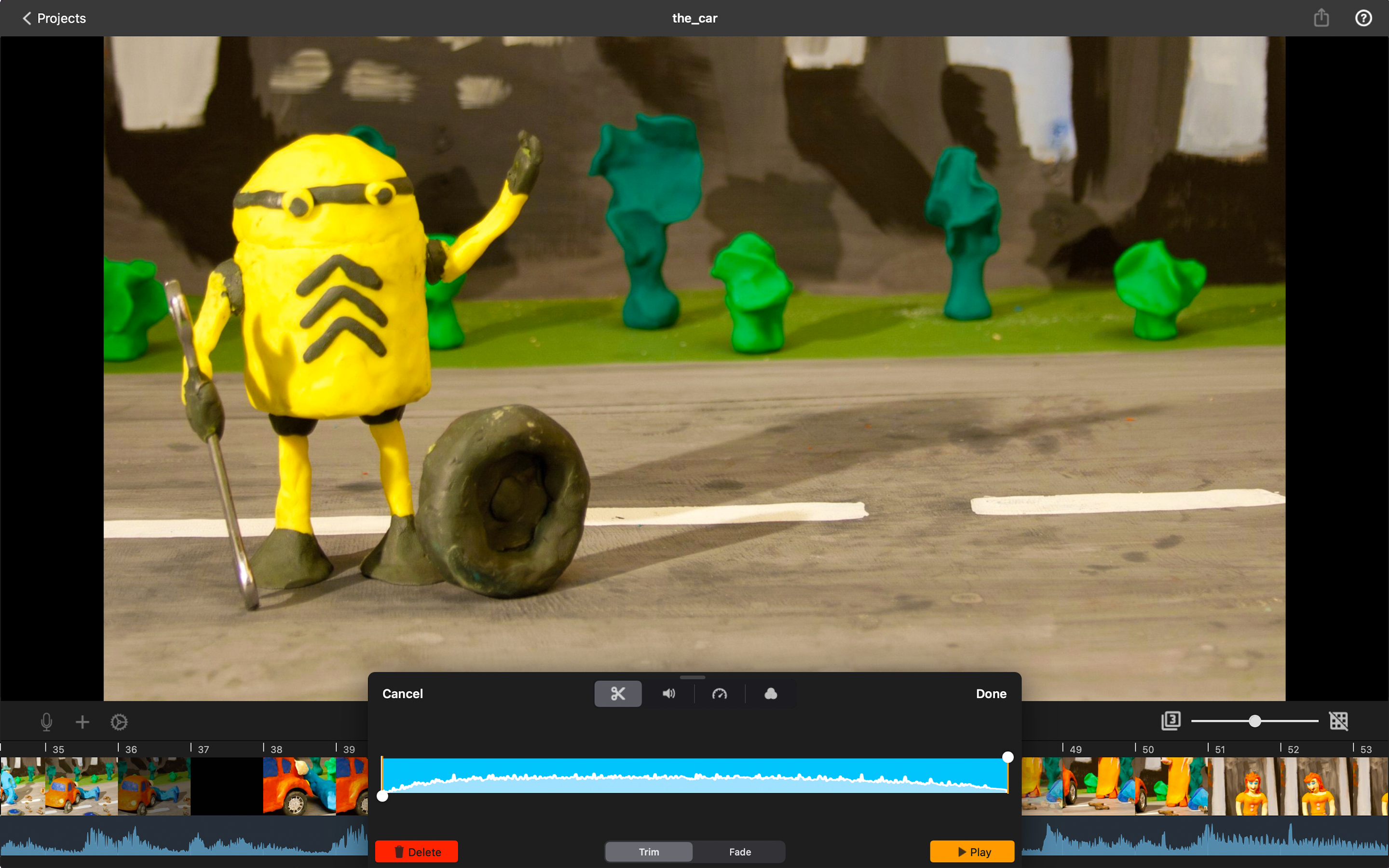Click the frame number 53 marker
Viewport: 1389px width, 868px height.
(1366, 749)
